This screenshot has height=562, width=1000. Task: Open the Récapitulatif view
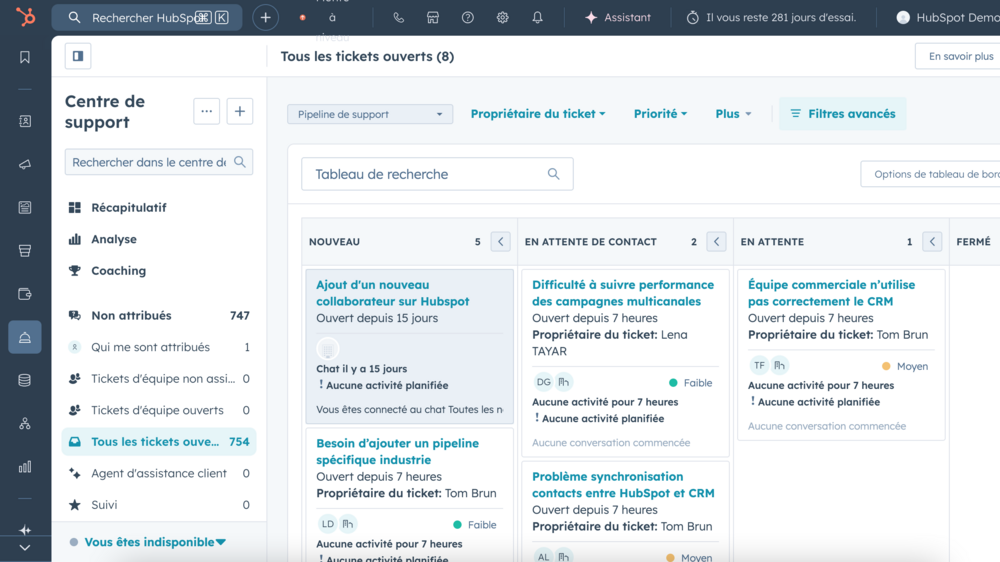point(128,207)
